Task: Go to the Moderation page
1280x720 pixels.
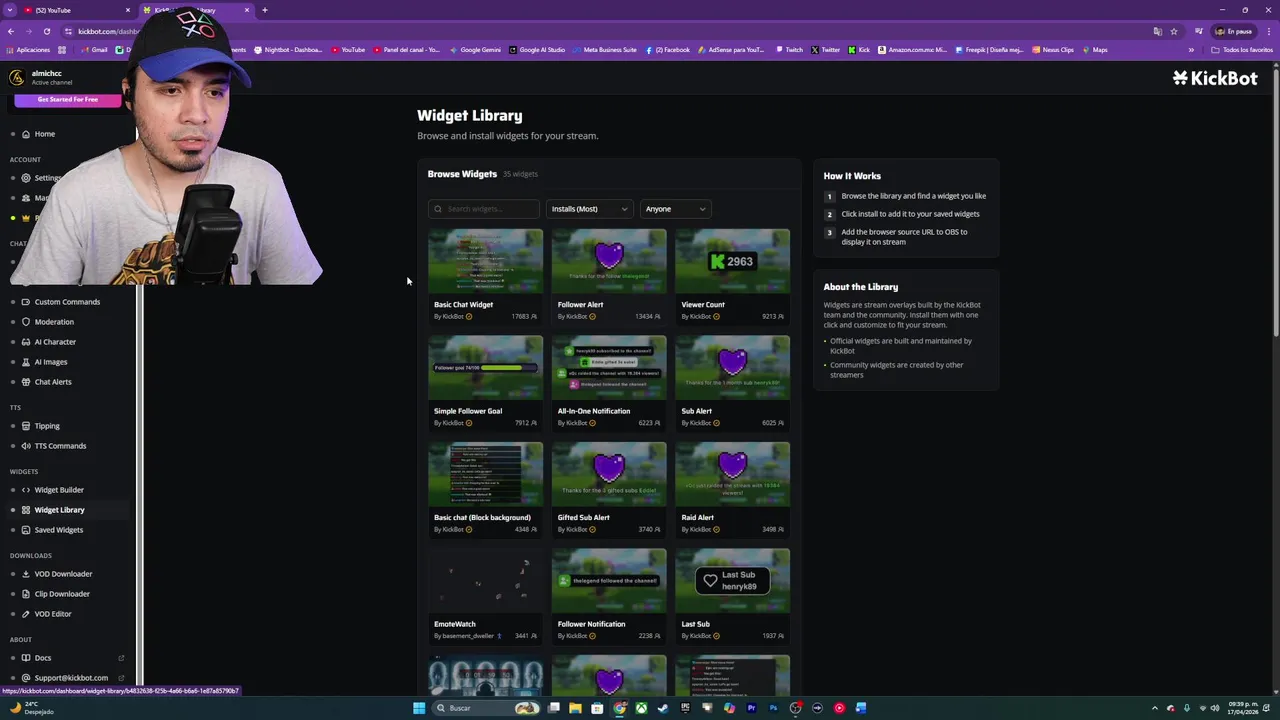Action: click(54, 322)
